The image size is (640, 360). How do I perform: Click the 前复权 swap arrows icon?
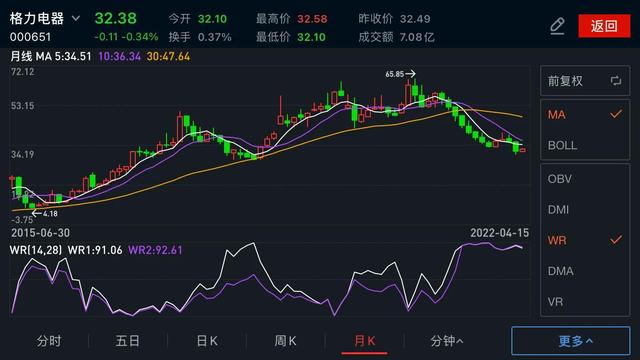tap(616, 81)
